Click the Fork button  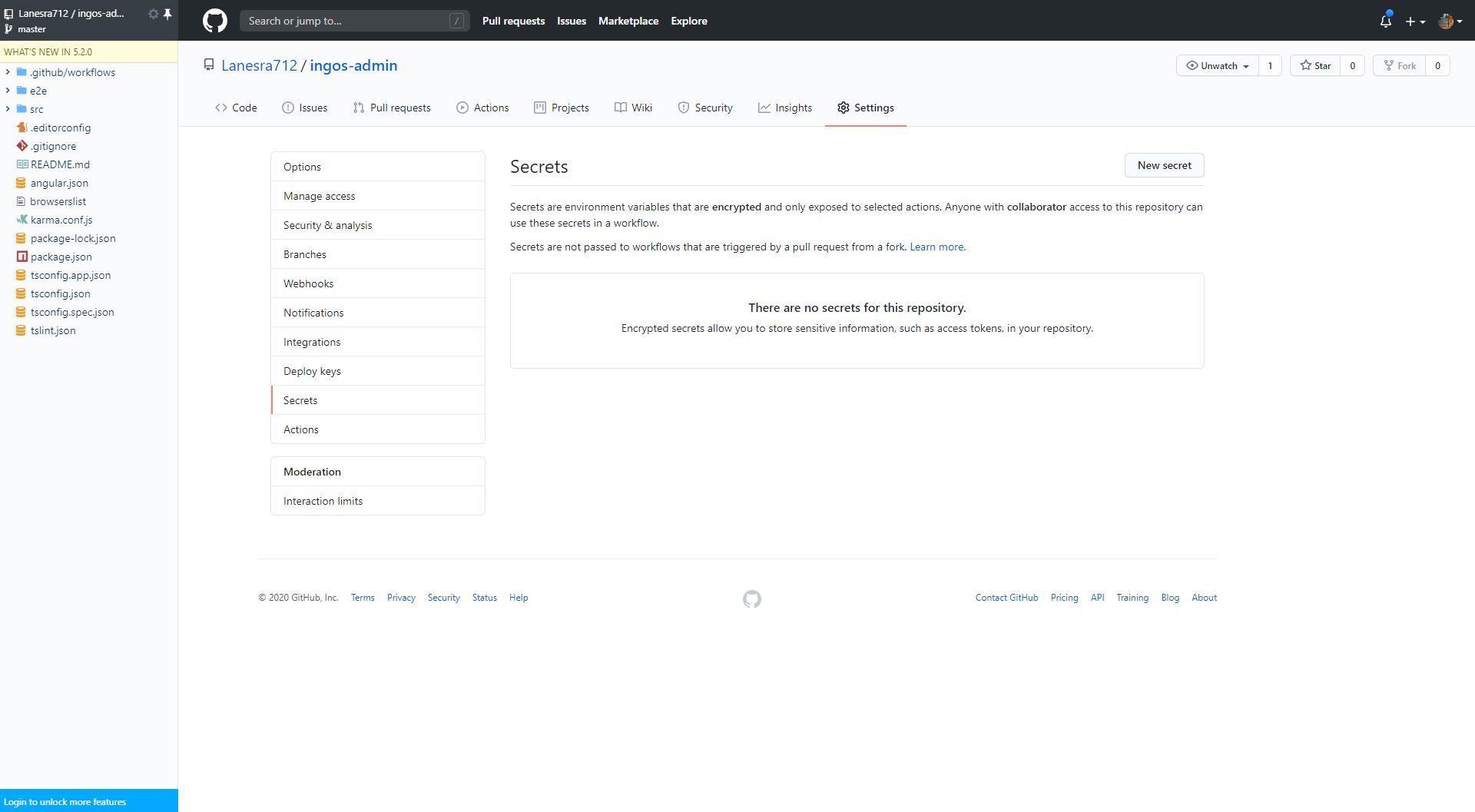1400,65
